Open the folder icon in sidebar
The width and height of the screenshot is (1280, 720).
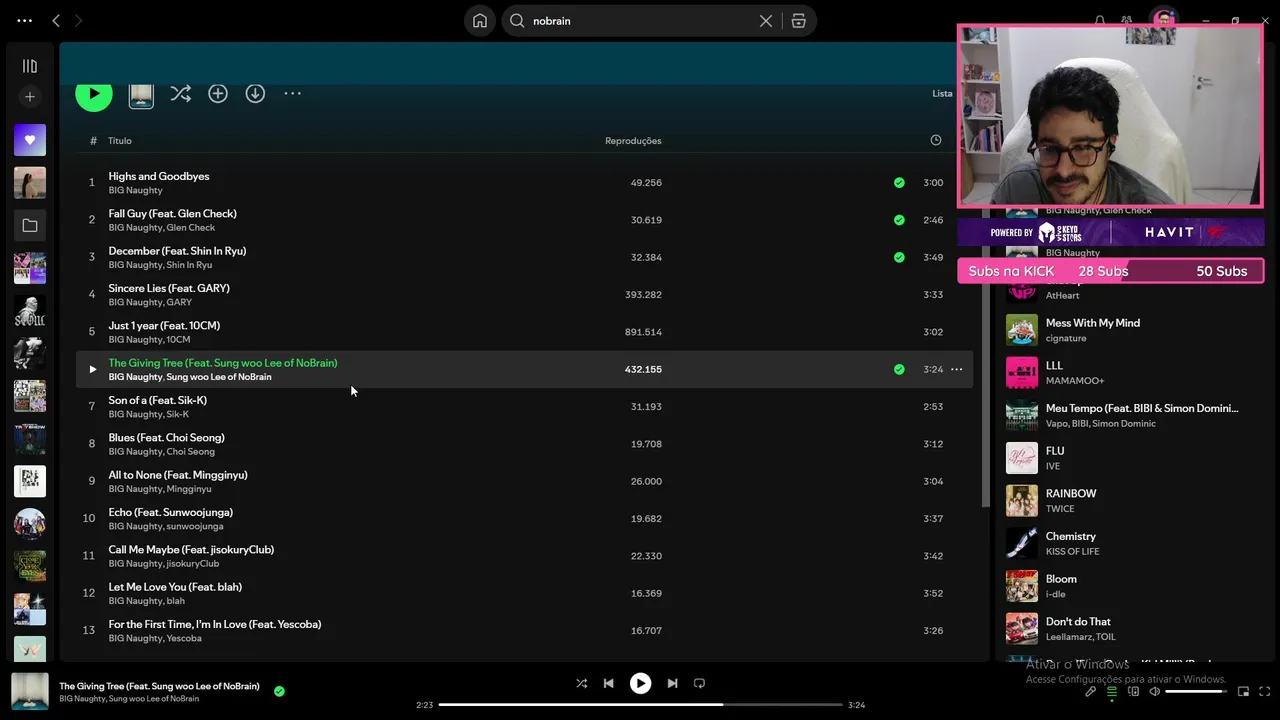pyautogui.click(x=30, y=226)
